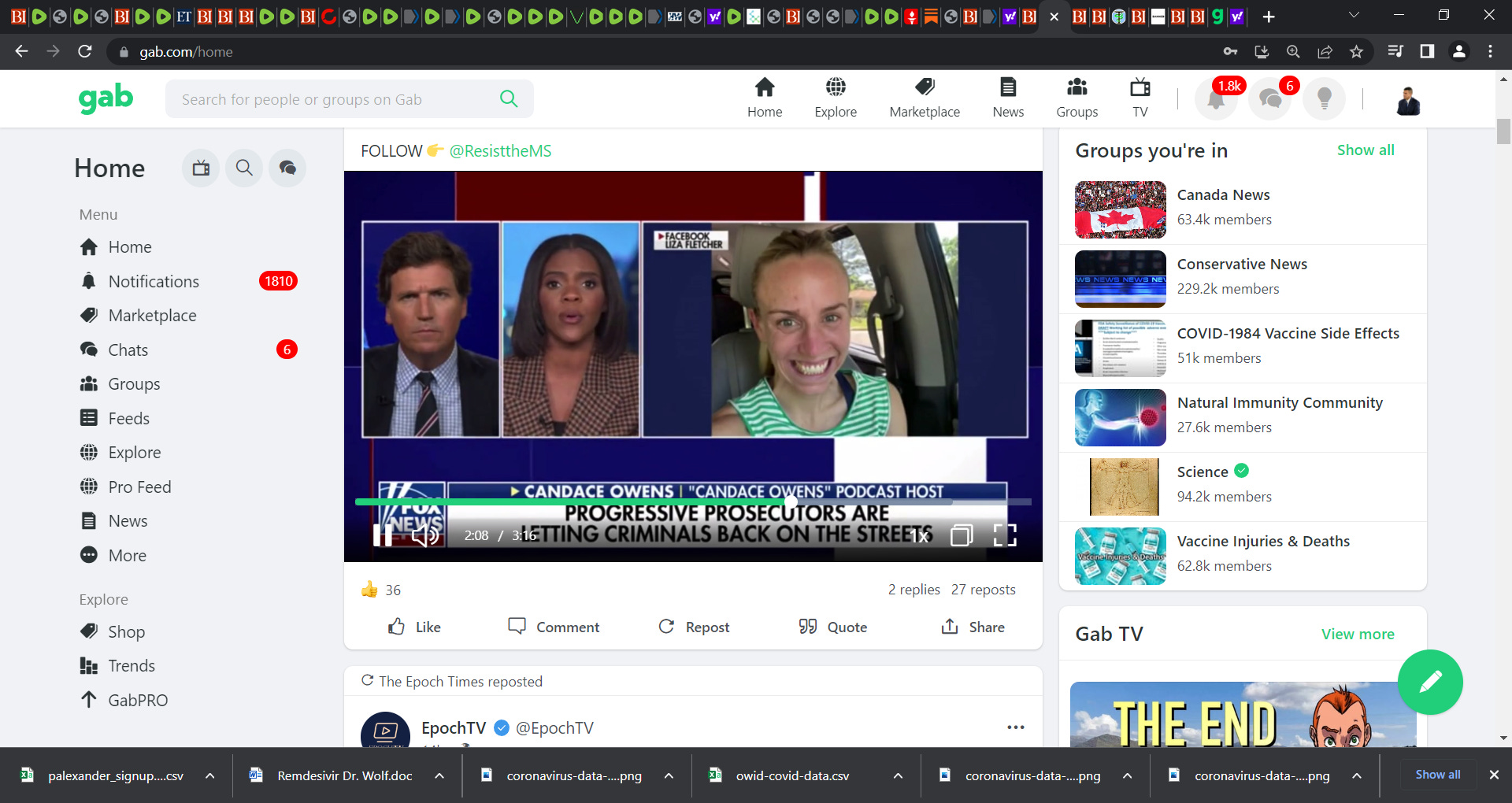
Task: Share the post
Action: click(x=973, y=627)
